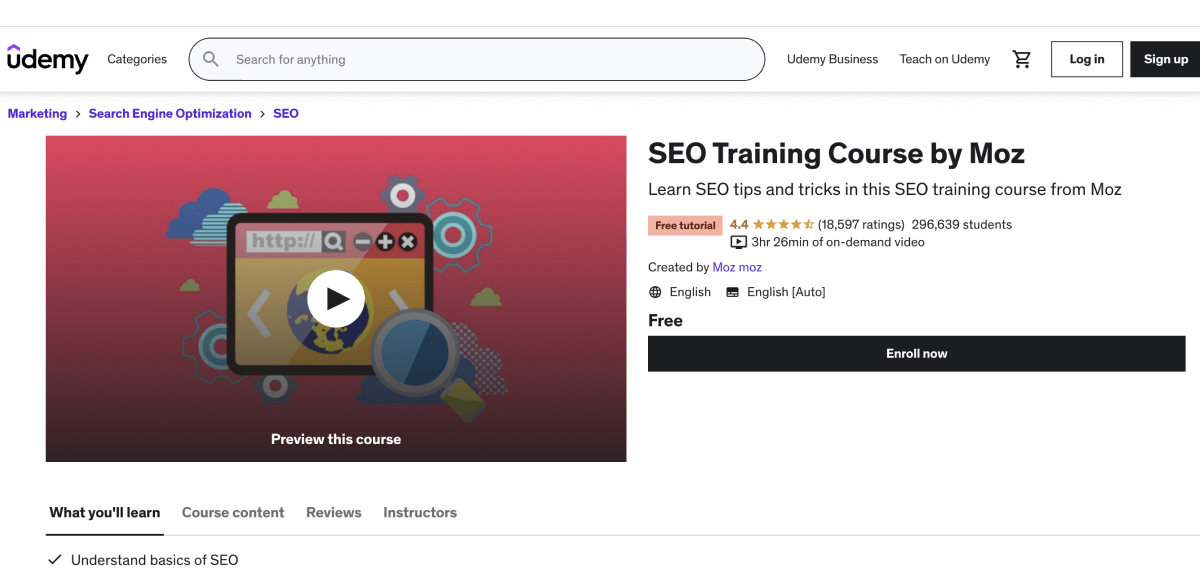Image resolution: width=1200 pixels, height=586 pixels.
Task: Go to Marketing breadcrumb
Action: click(x=37, y=114)
